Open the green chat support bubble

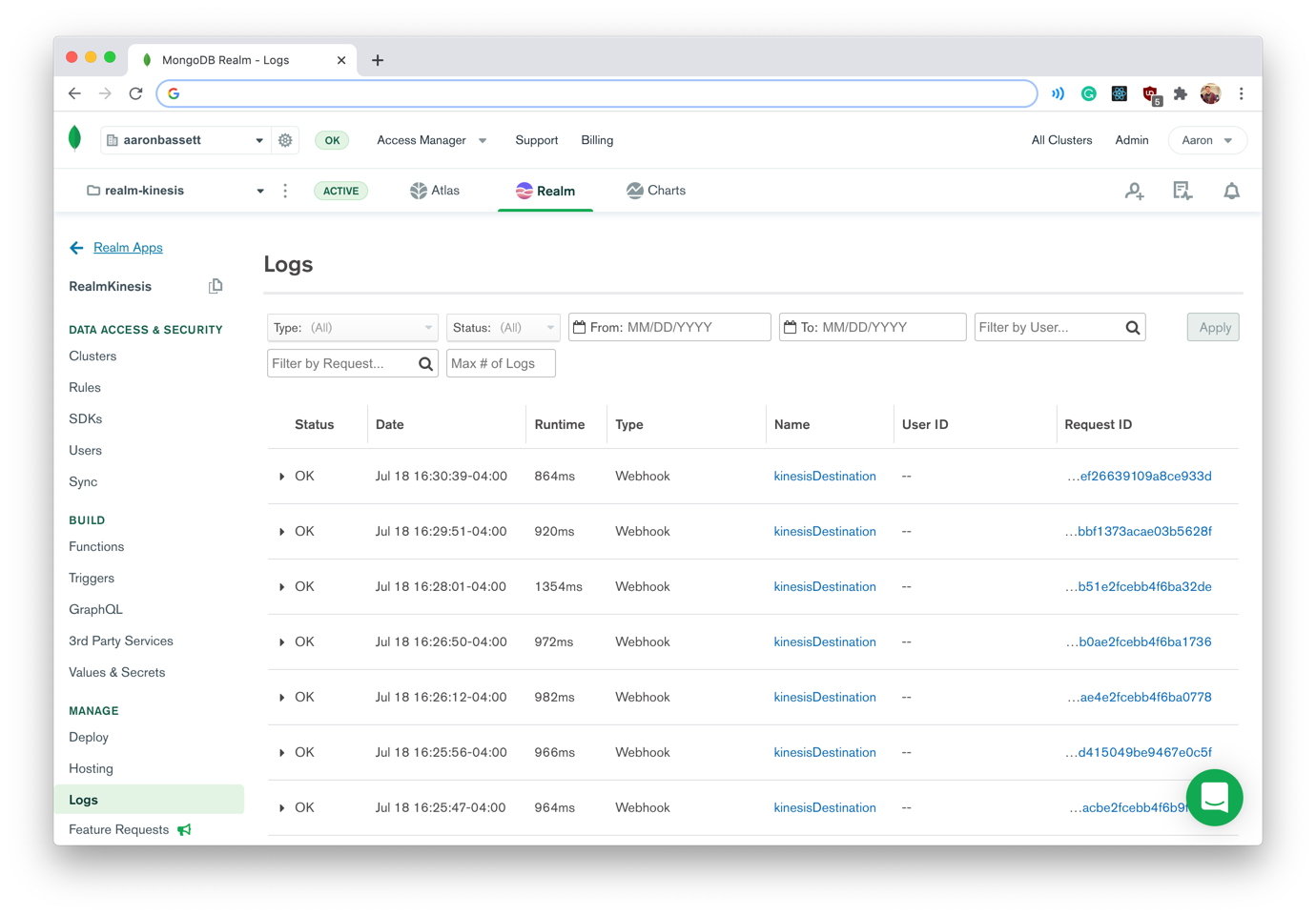(1214, 797)
